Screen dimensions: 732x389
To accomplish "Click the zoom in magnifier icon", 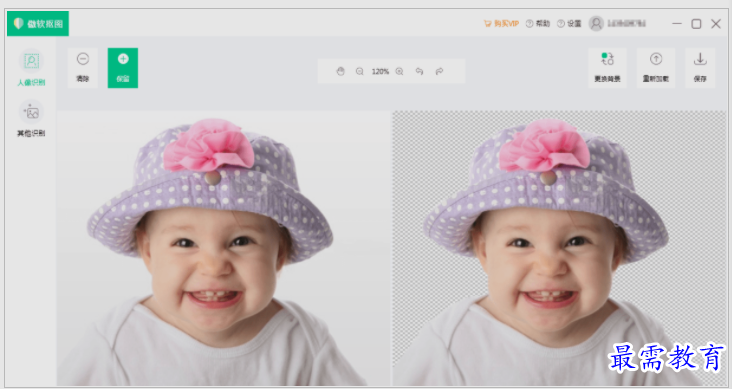I will click(400, 71).
